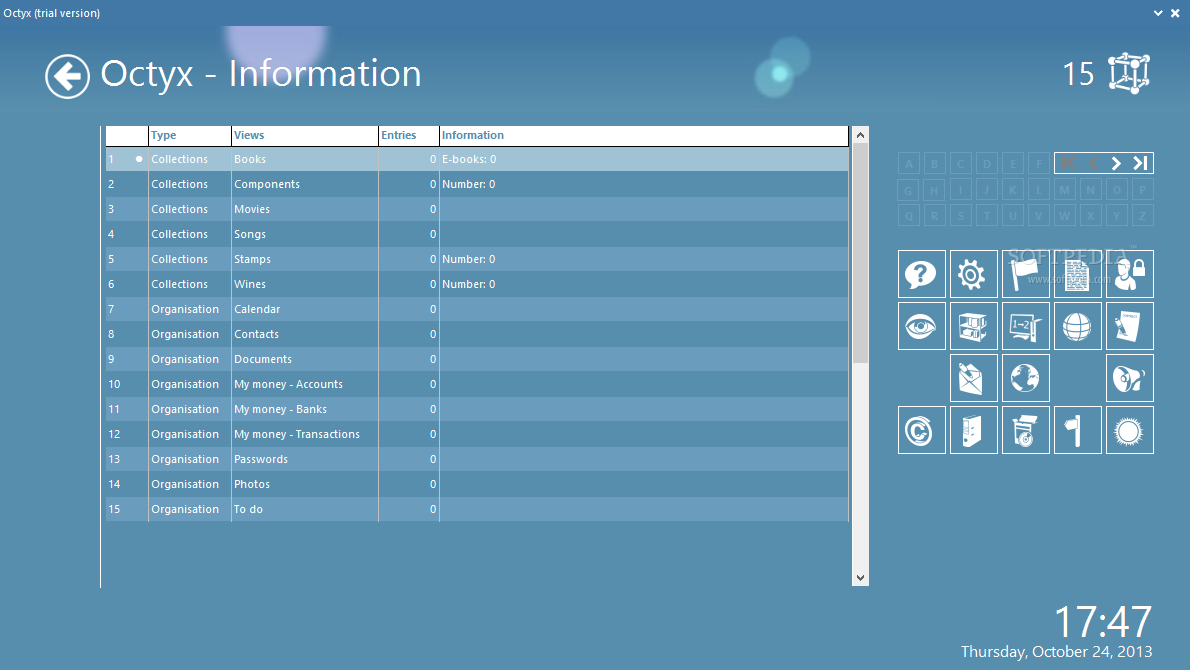Sort by the Views column header
Viewport: 1190px width, 670px height.
(304, 136)
